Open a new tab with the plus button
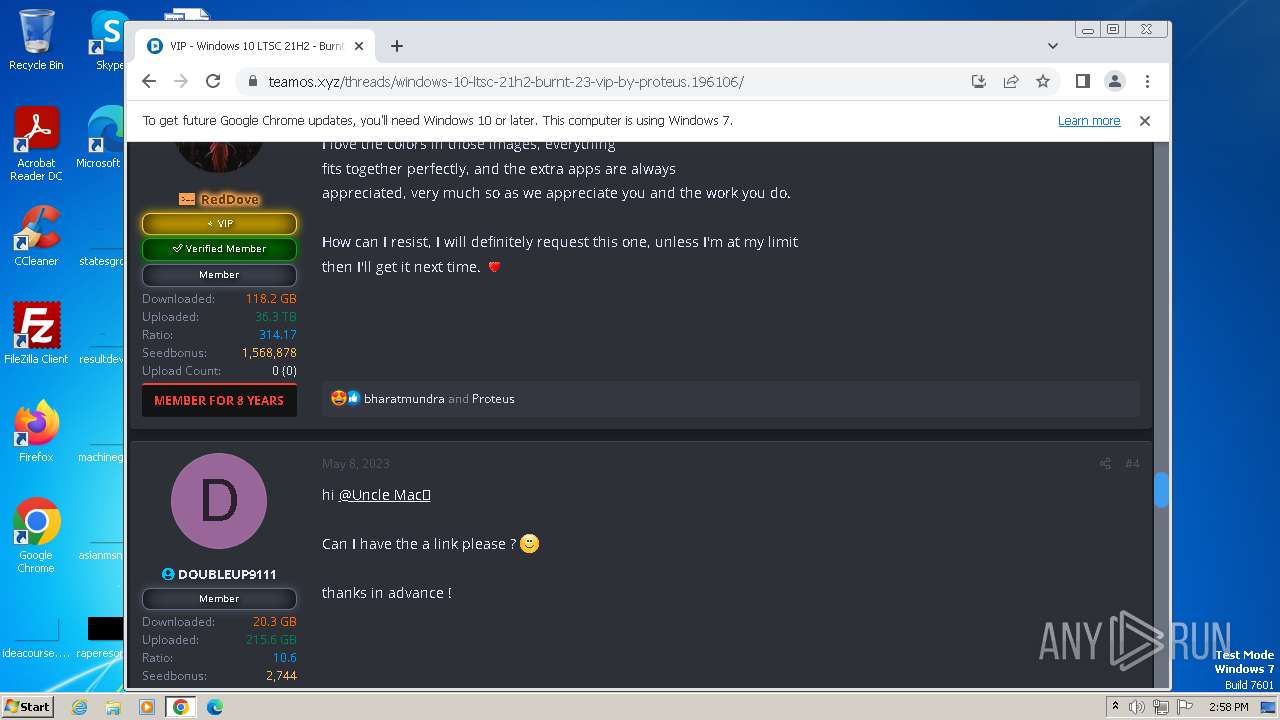The image size is (1280, 720). pyautogui.click(x=397, y=46)
